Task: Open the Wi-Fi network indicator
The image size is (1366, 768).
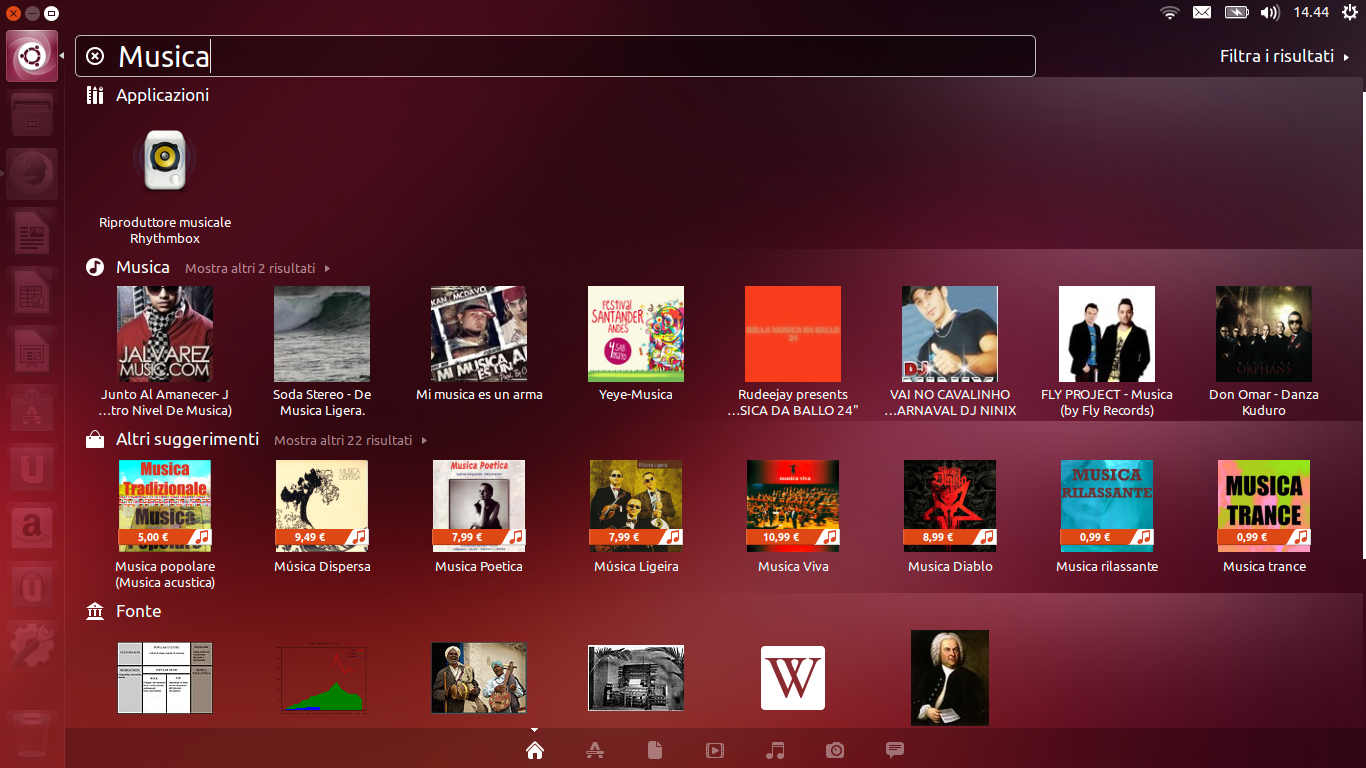Action: [x=1170, y=12]
